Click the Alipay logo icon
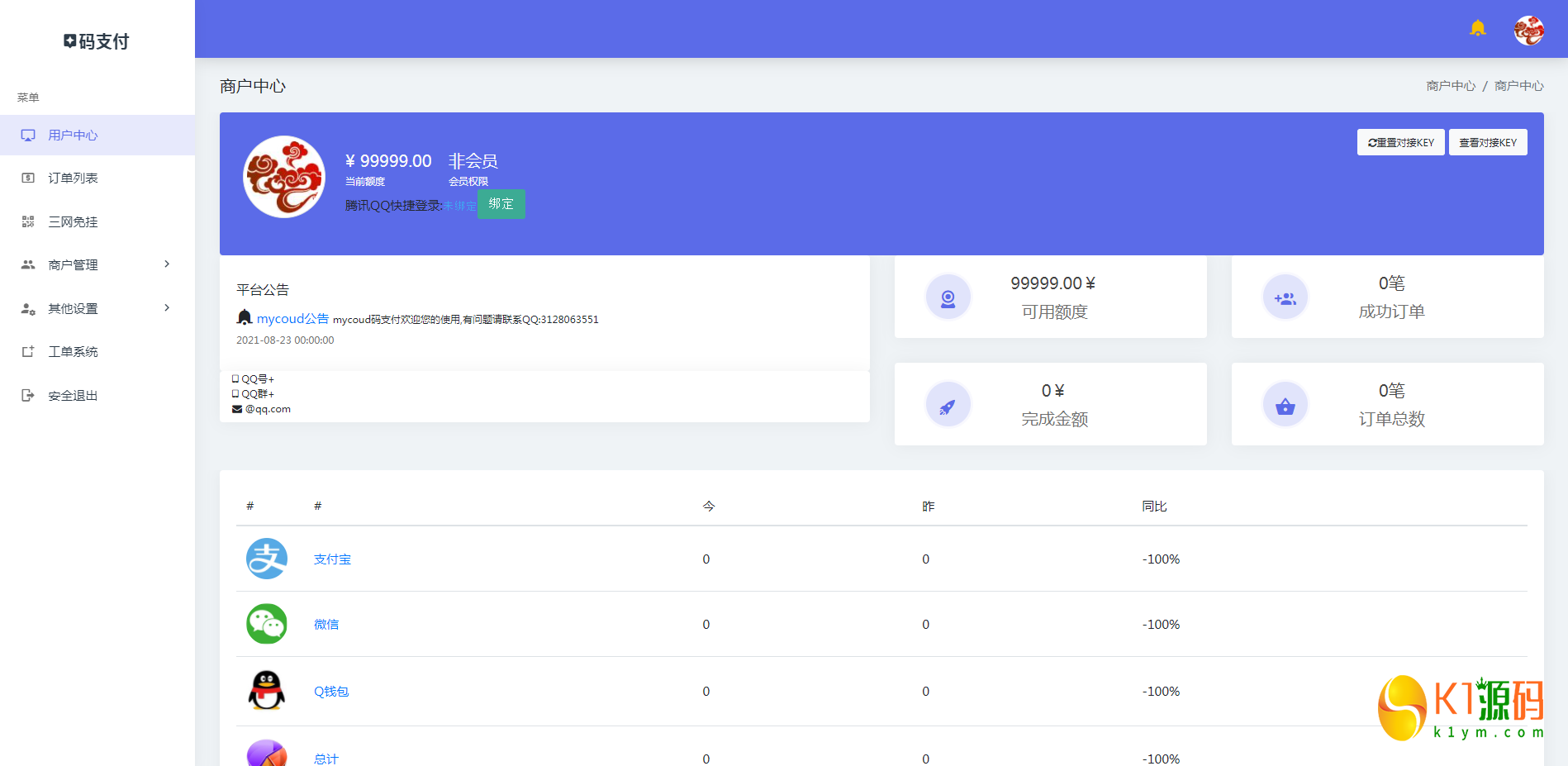The width and height of the screenshot is (1568, 766). pos(266,559)
